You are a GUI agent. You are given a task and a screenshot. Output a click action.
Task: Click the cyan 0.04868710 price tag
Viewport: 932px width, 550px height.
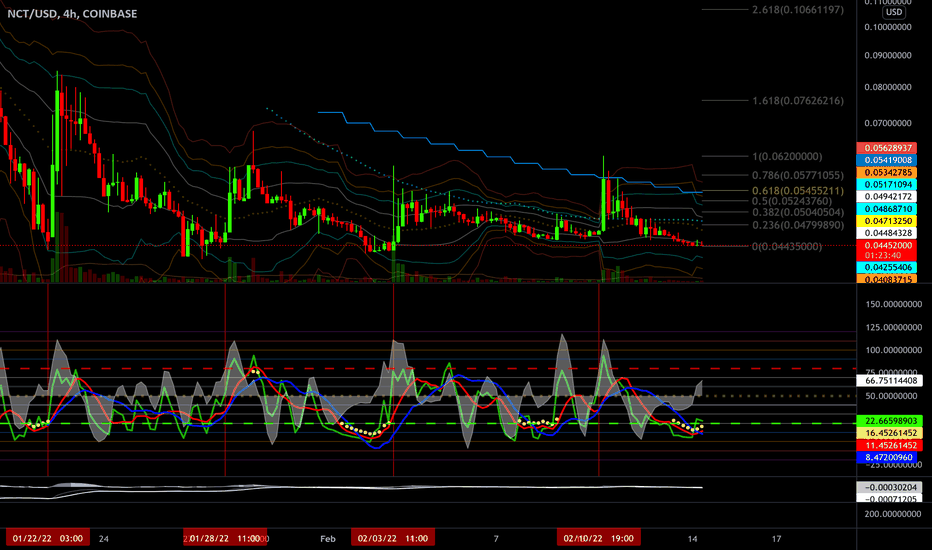(886, 209)
